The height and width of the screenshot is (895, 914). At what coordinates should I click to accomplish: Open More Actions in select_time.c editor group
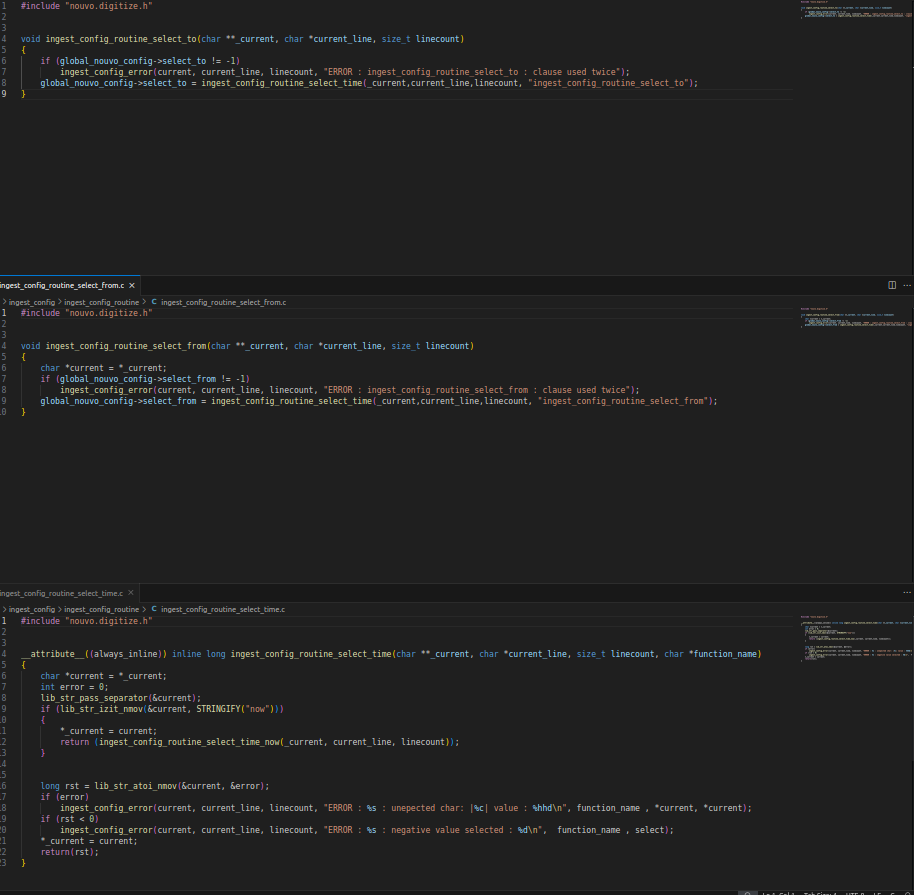(907, 592)
